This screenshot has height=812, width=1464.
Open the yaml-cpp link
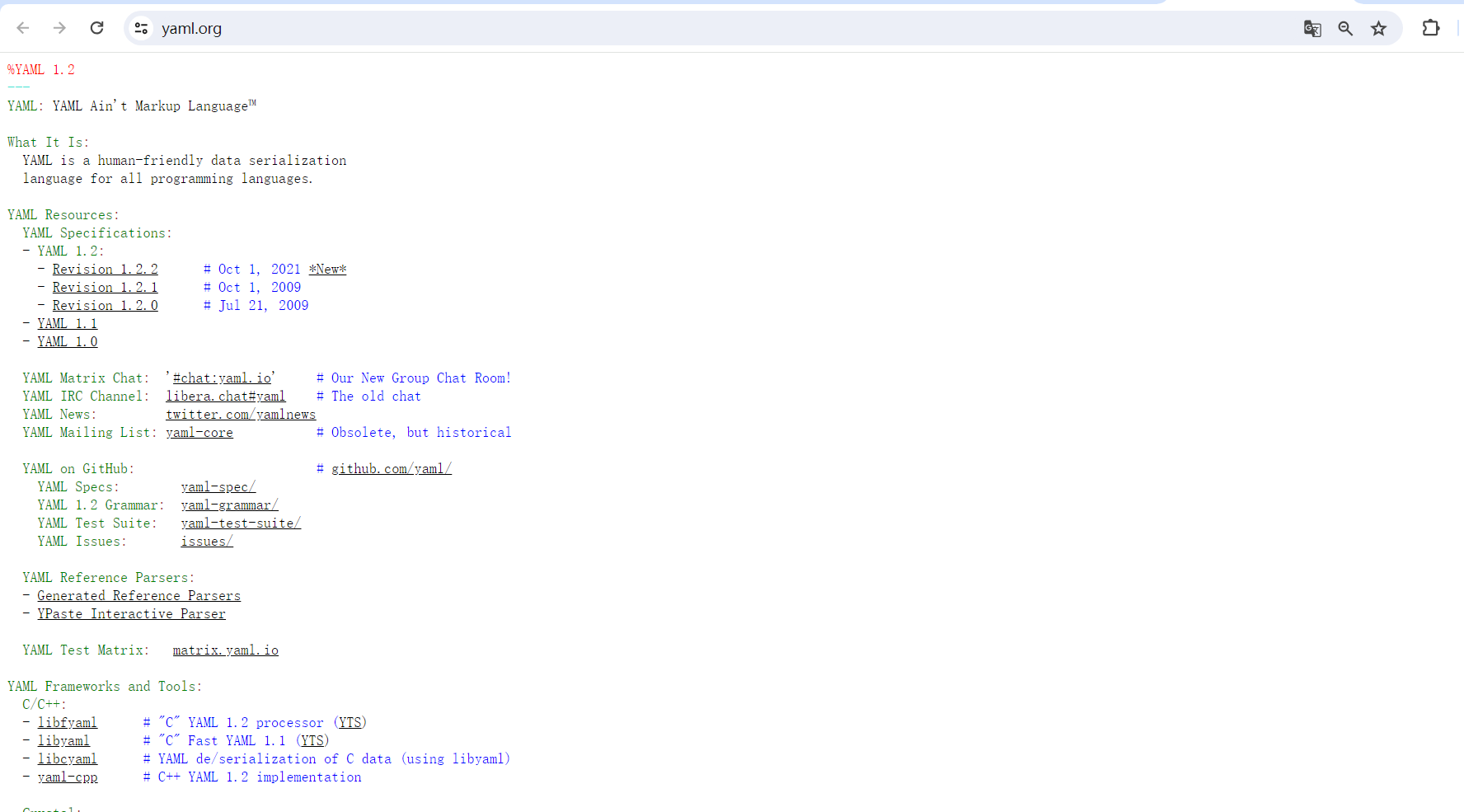(x=68, y=777)
